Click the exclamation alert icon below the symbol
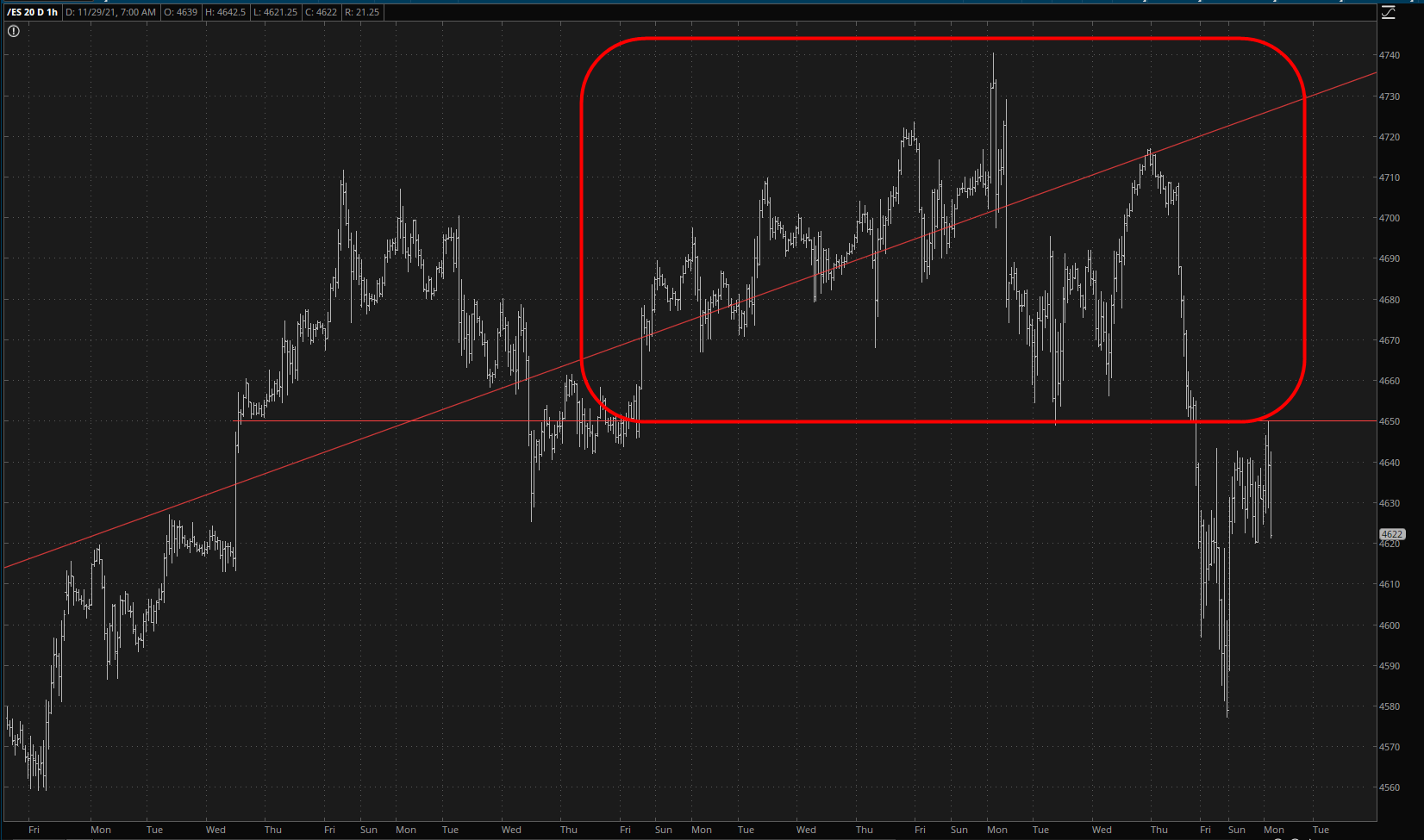The height and width of the screenshot is (840, 1424). [x=14, y=31]
